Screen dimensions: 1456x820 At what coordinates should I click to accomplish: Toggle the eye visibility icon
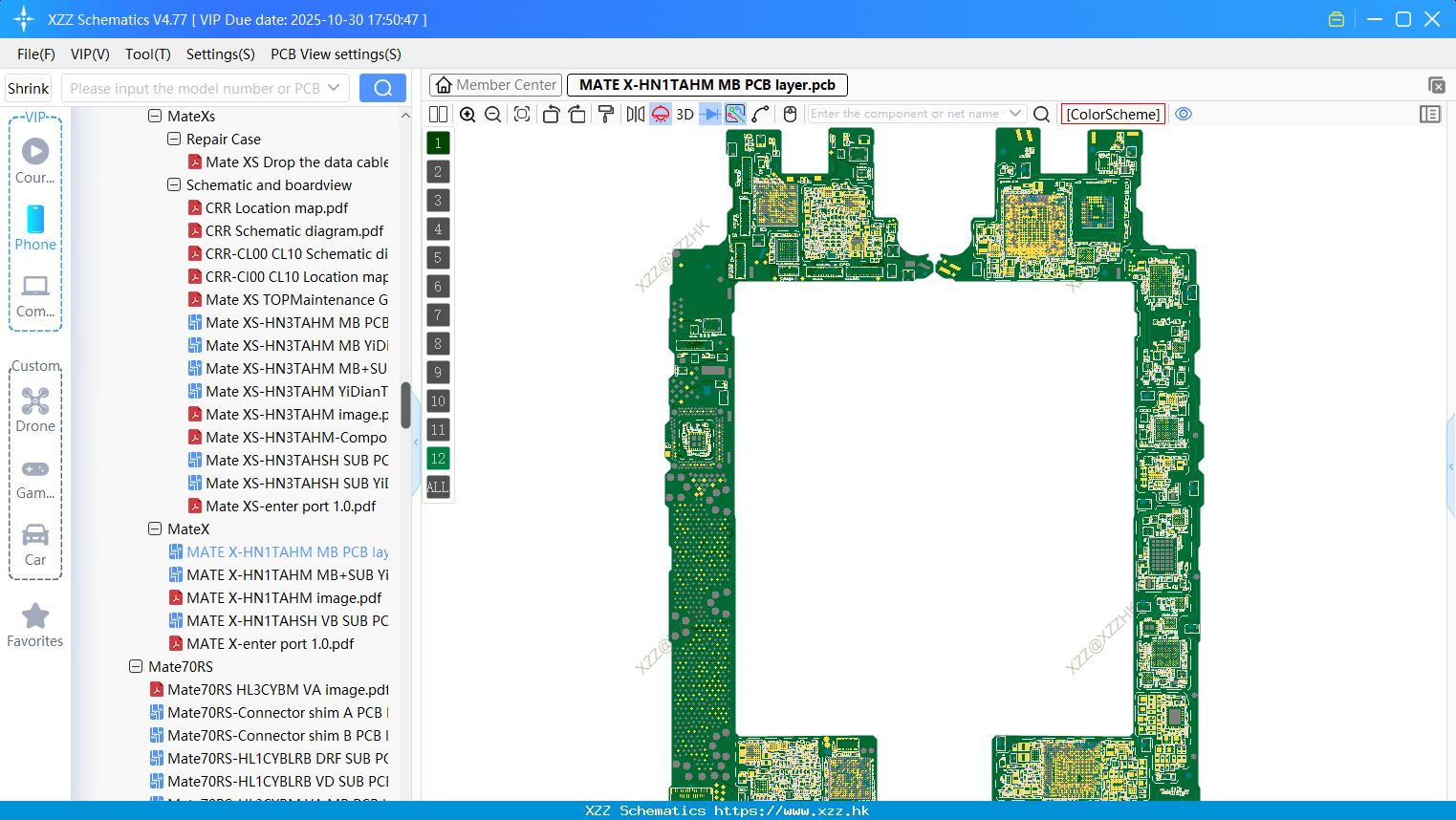click(1184, 114)
